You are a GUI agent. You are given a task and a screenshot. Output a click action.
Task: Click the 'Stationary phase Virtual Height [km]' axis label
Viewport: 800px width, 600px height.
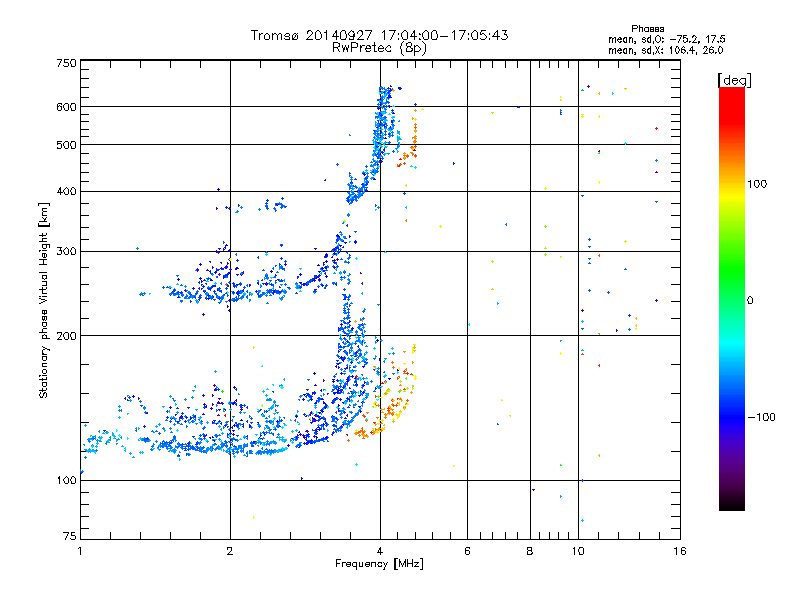[43, 300]
